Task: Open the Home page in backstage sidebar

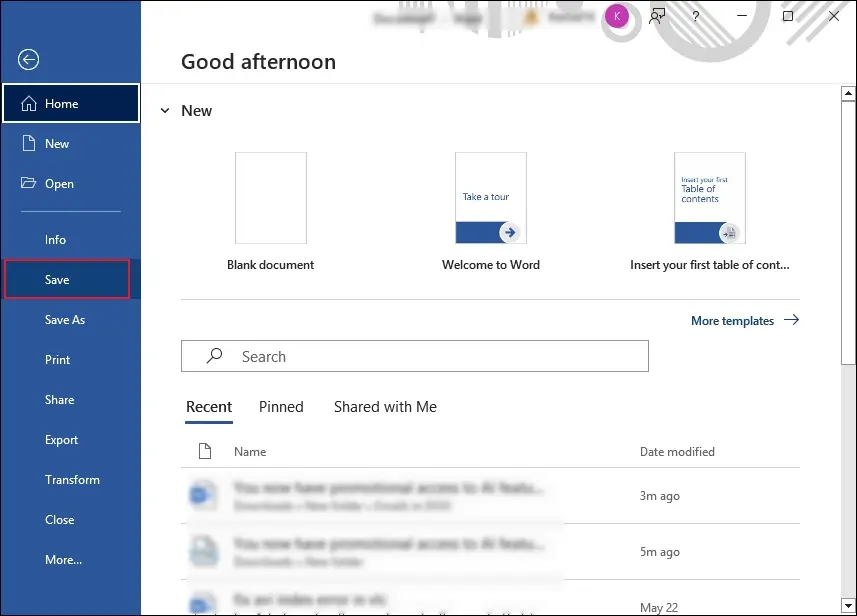Action: pos(71,103)
